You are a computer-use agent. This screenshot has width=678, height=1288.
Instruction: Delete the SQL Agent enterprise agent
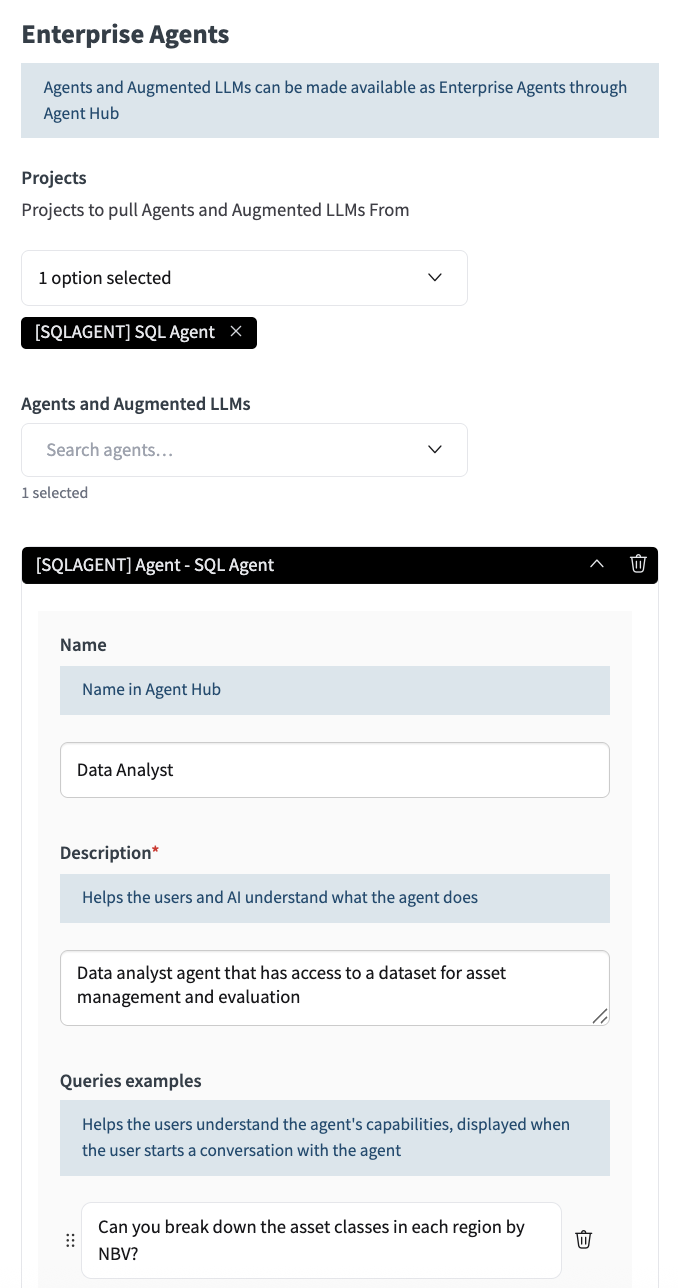[x=638, y=564]
